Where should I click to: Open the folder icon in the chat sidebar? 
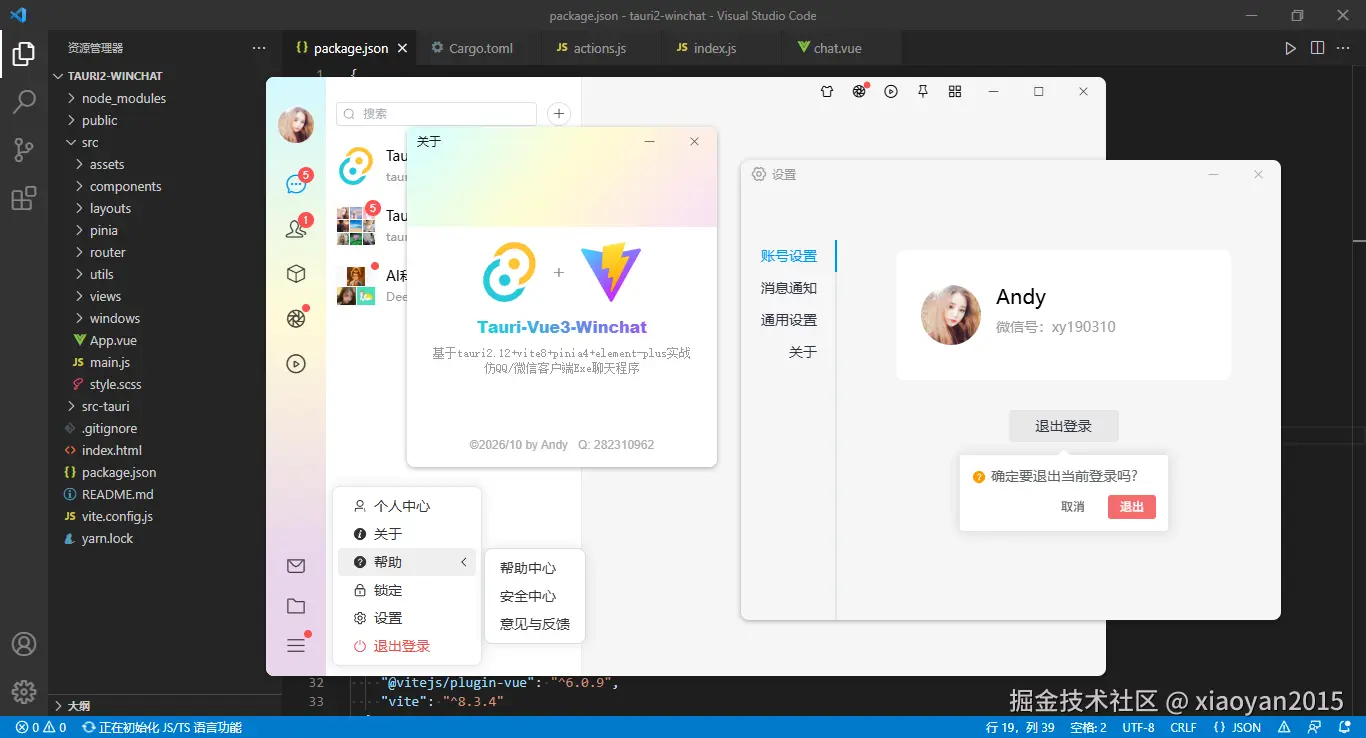(x=296, y=606)
